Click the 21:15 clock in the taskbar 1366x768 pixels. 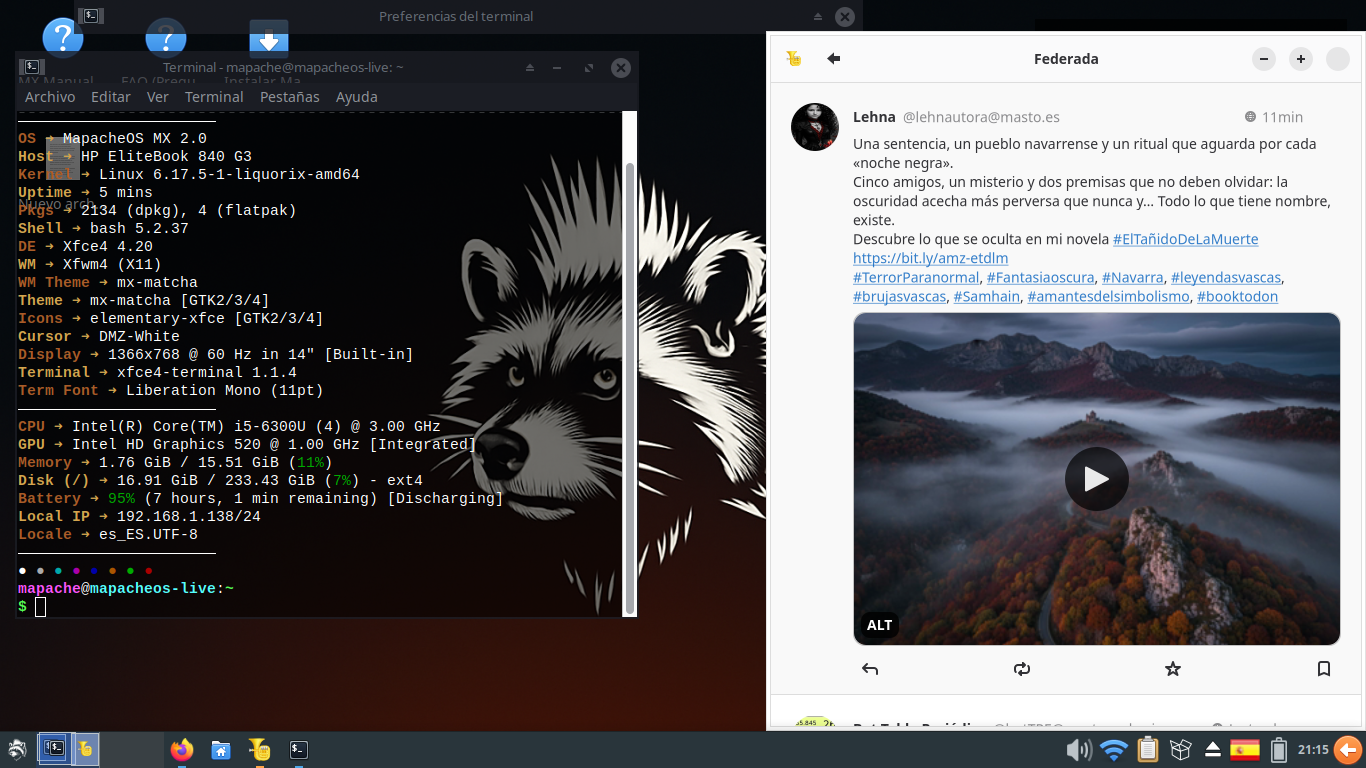[x=1313, y=749]
